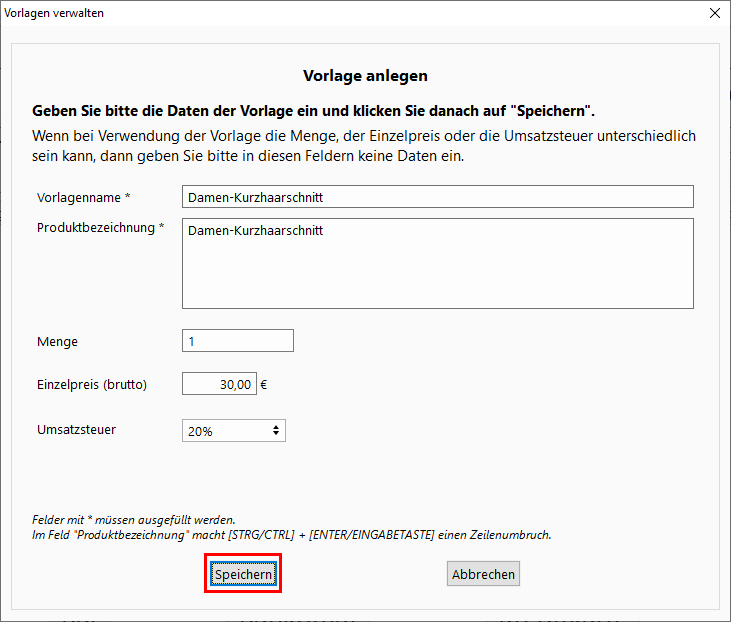731x622 pixels.
Task: Click the "Umsatzsteuer" label text
Action: [x=75, y=430]
